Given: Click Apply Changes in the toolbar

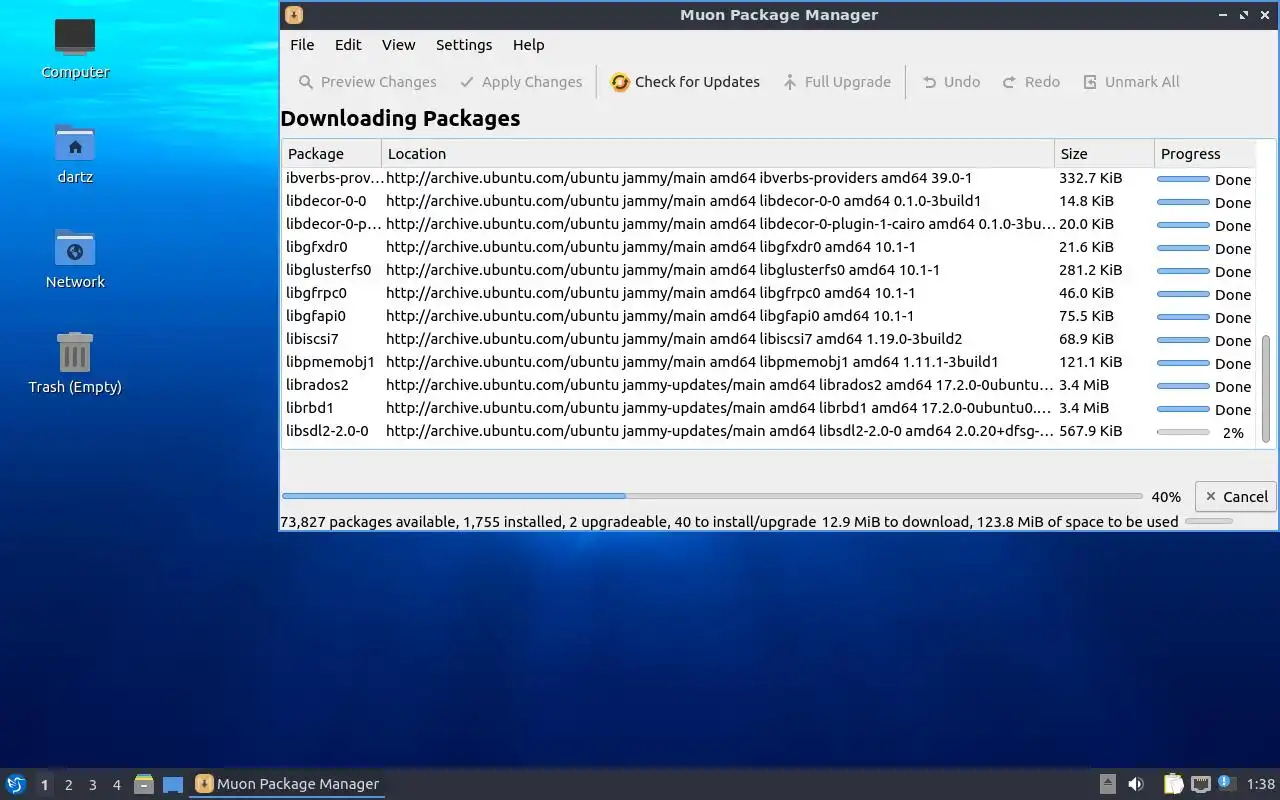Looking at the screenshot, I should 520,82.
